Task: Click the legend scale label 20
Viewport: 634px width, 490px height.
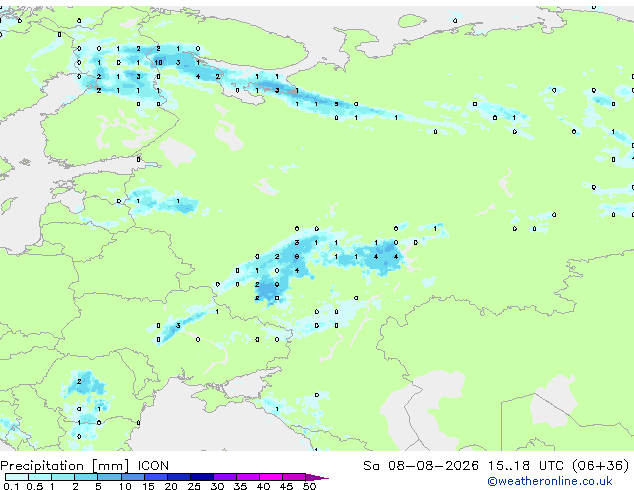Action: click(171, 486)
